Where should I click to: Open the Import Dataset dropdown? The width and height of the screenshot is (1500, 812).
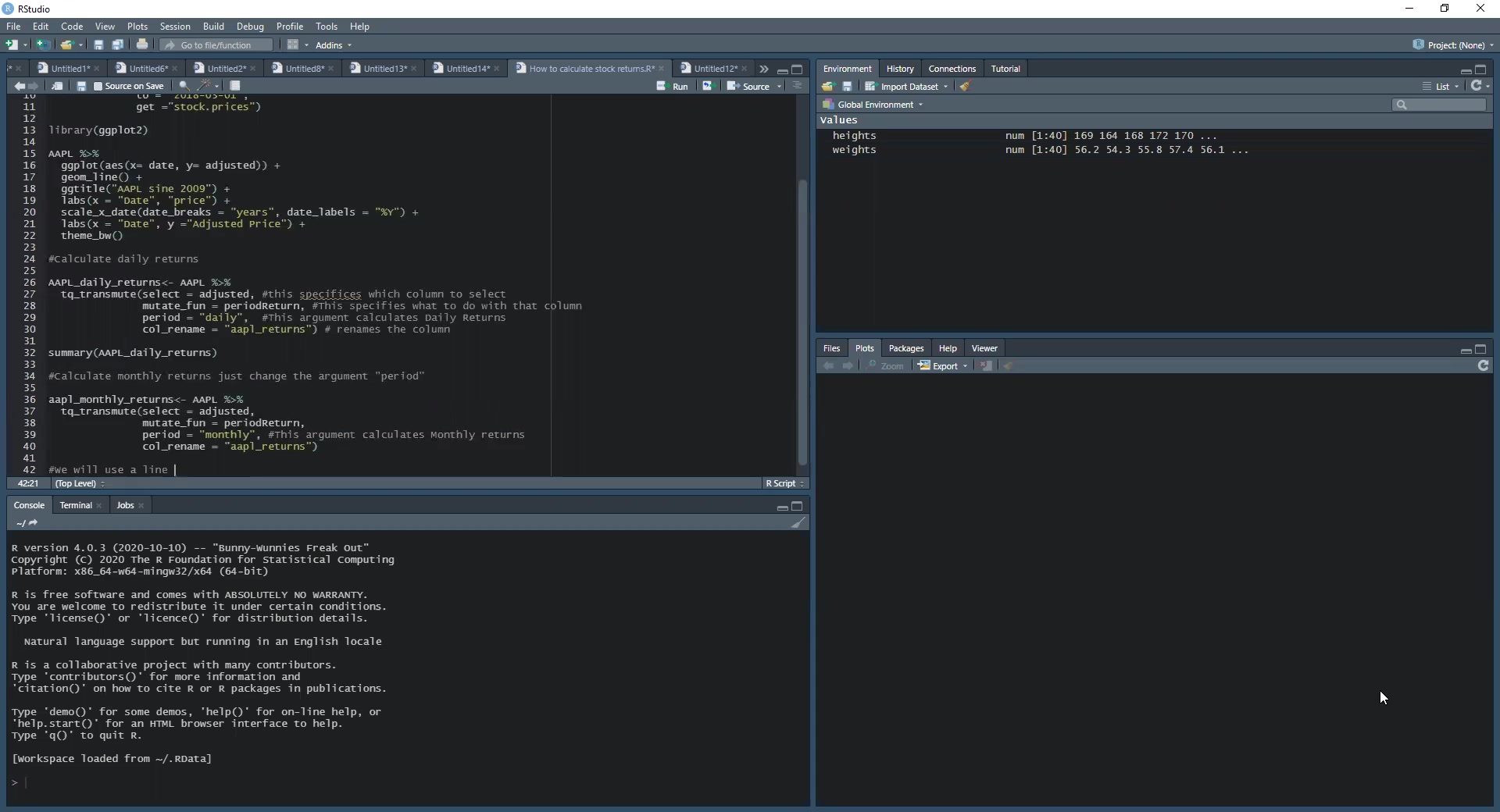tap(906, 87)
